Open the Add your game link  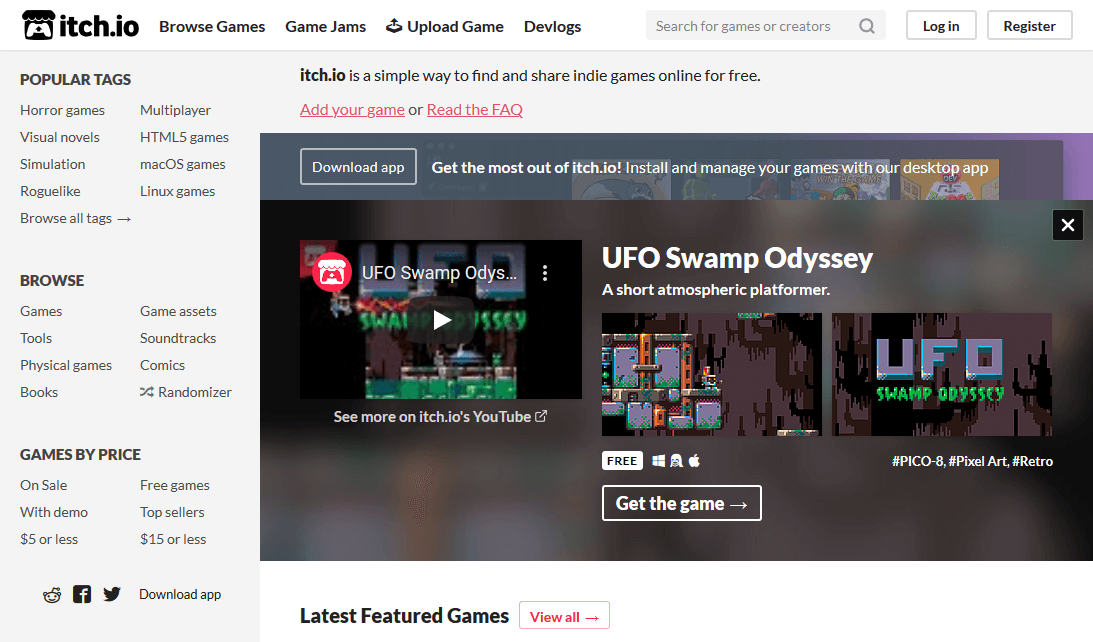[x=352, y=109]
